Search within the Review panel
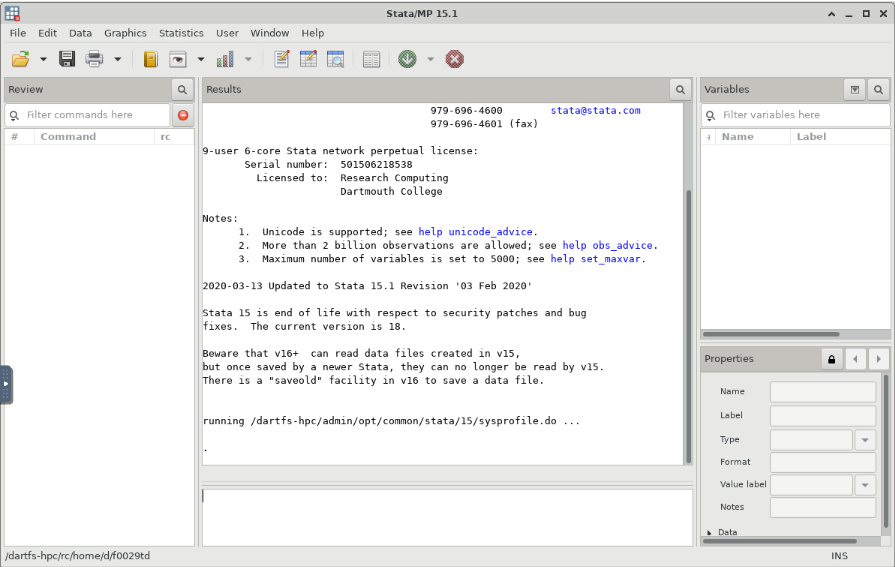The height and width of the screenshot is (567, 895). coord(182,90)
